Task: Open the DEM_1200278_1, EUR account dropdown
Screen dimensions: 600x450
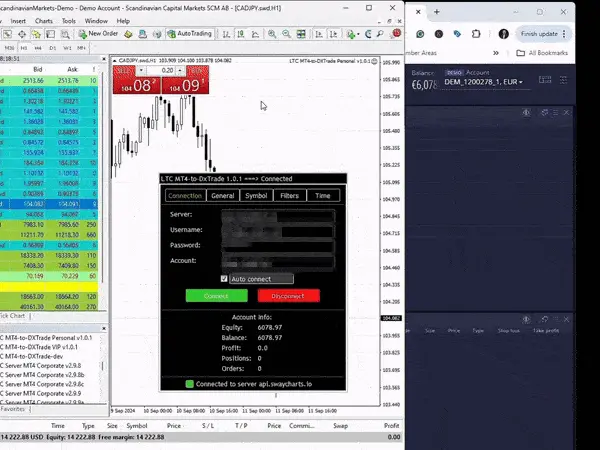Action: [x=484, y=82]
